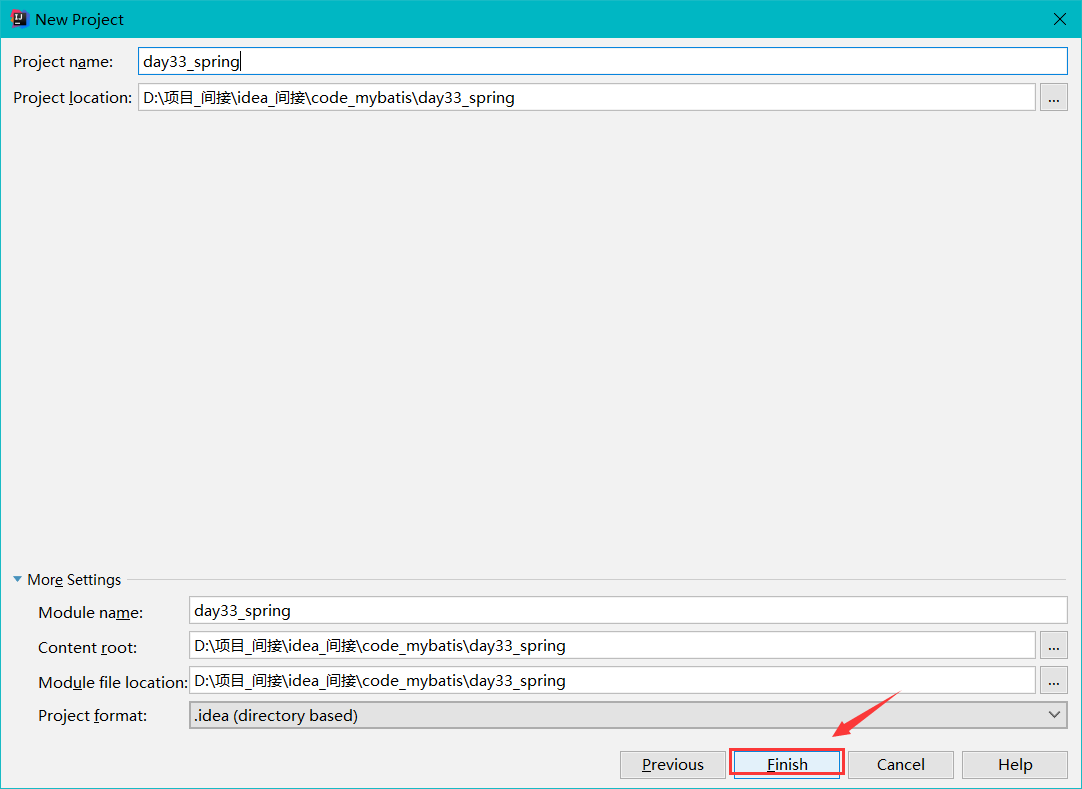Click Finish to create the project
Viewport: 1082px width, 789px height.
coord(787,765)
